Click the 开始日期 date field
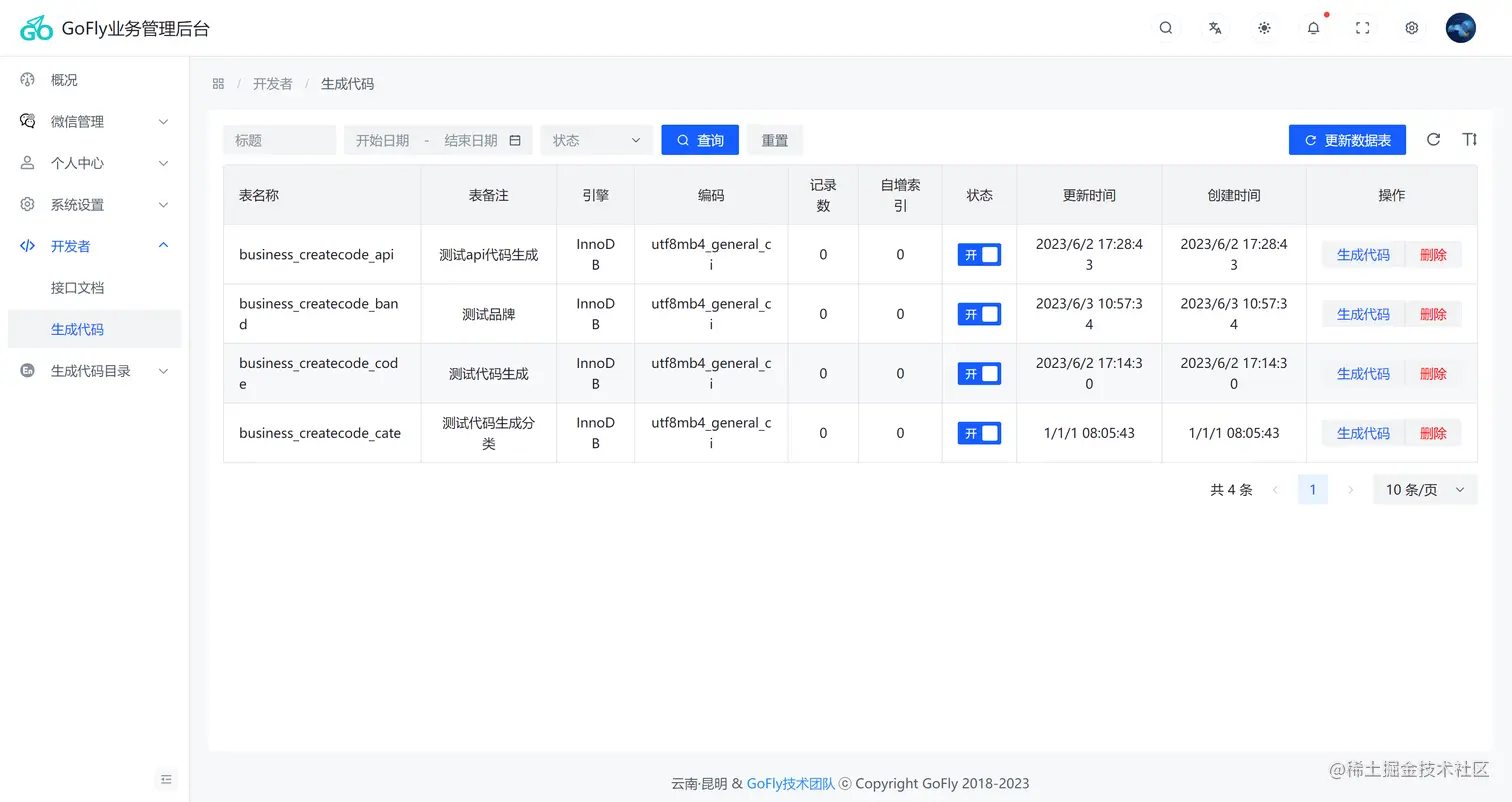Viewport: 1512px width, 802px height. 383,140
